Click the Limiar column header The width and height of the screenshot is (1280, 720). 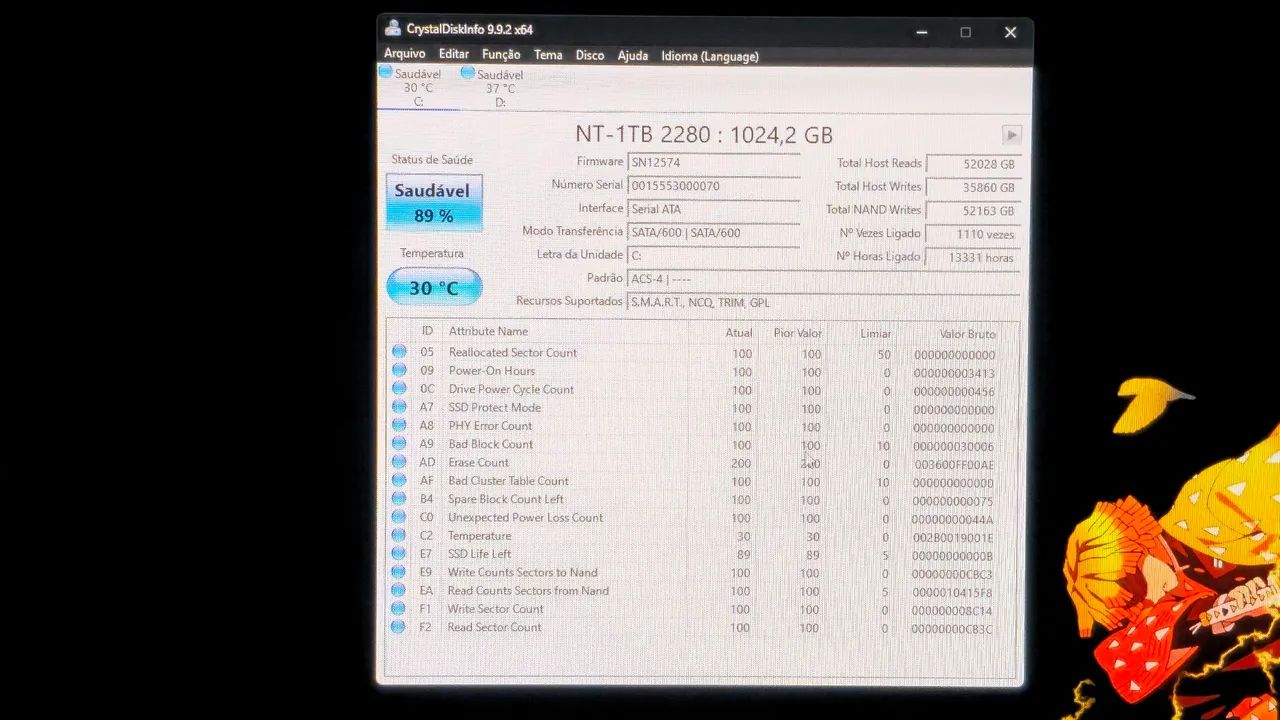coord(875,333)
